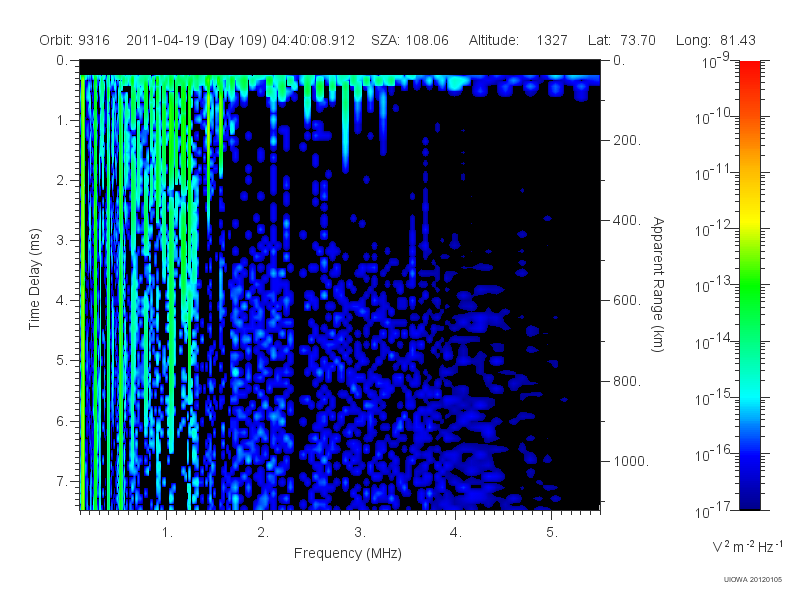
Task: Click the Frequency (MHz) axis title
Action: pyautogui.click(x=348, y=554)
